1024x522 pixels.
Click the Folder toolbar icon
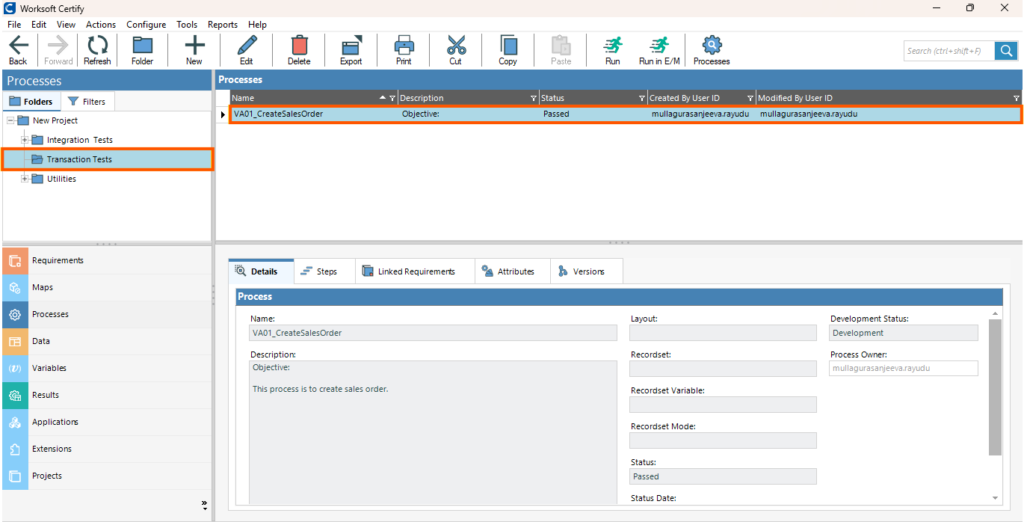pyautogui.click(x=142, y=50)
